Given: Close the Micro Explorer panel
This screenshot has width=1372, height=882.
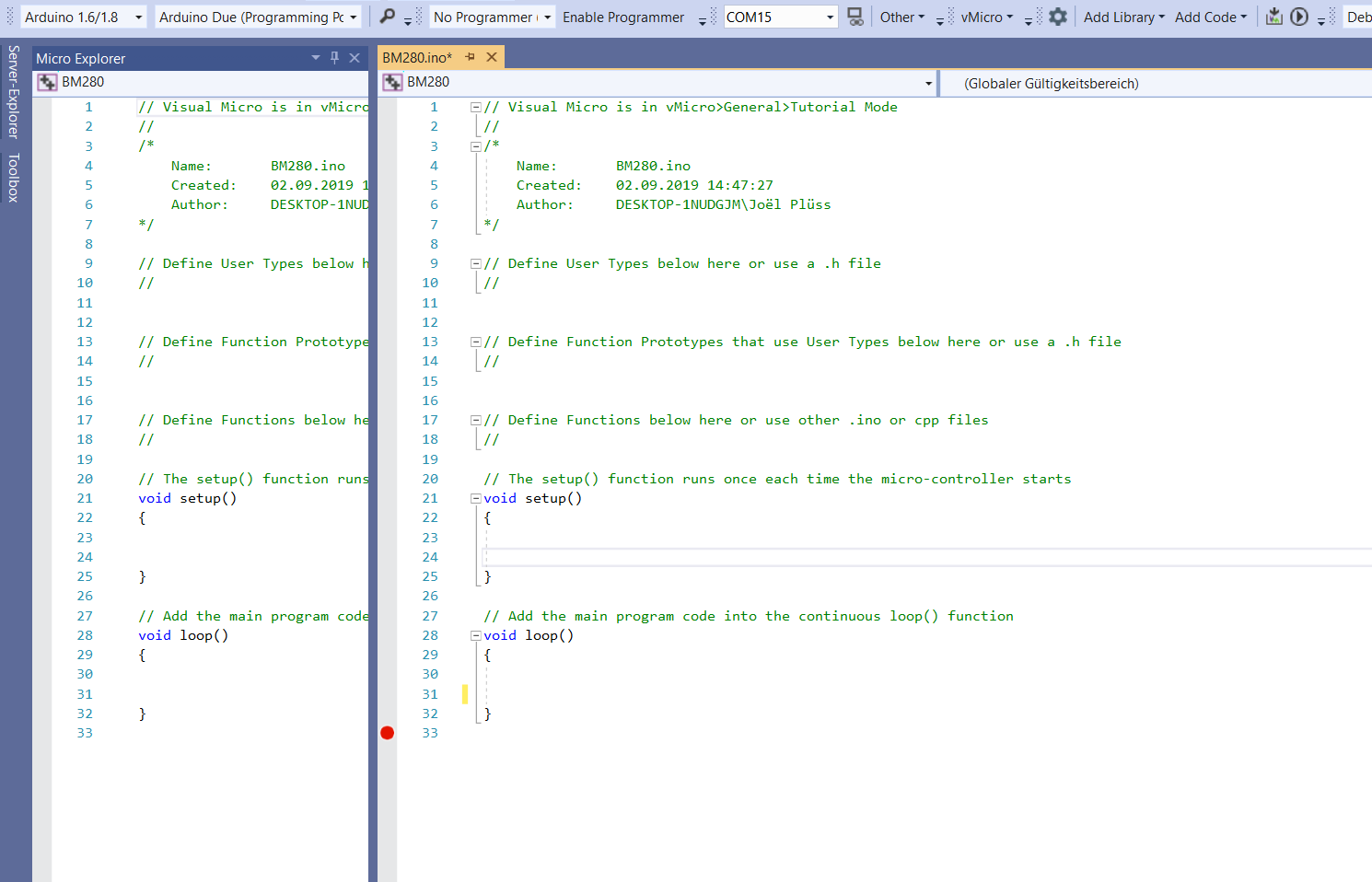Looking at the screenshot, I should 355,57.
